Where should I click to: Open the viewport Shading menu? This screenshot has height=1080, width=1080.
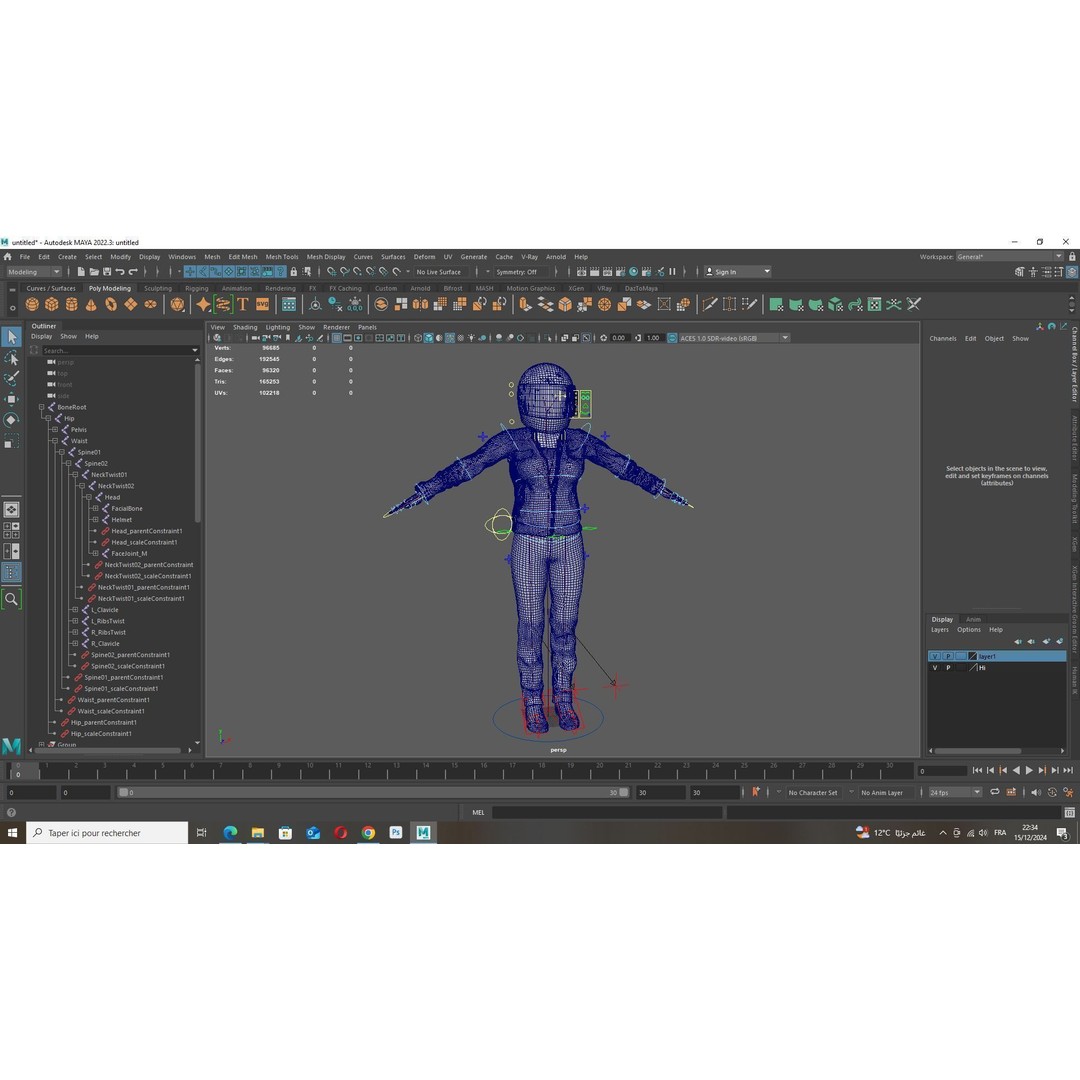tap(245, 327)
